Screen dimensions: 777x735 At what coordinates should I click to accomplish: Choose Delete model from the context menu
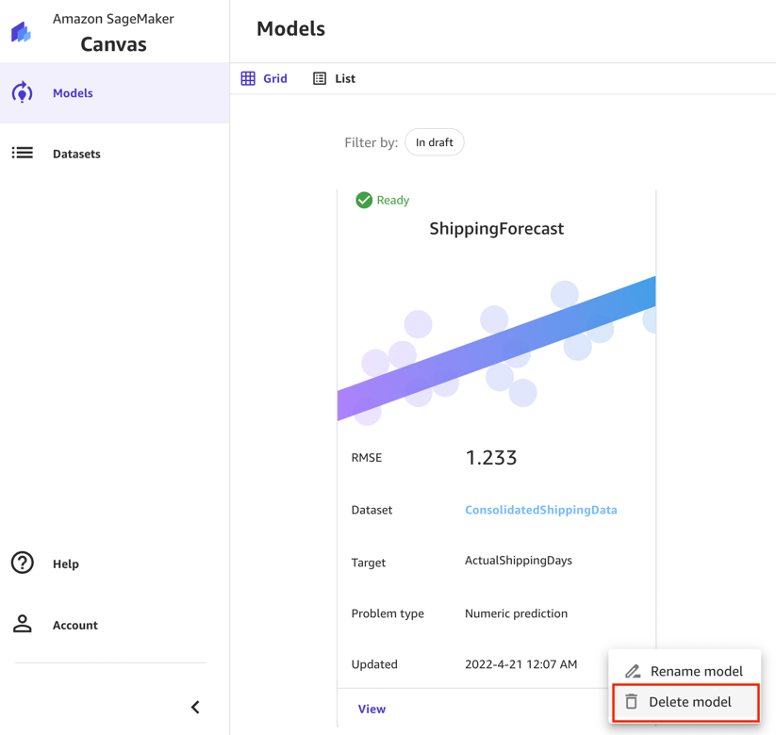point(689,702)
